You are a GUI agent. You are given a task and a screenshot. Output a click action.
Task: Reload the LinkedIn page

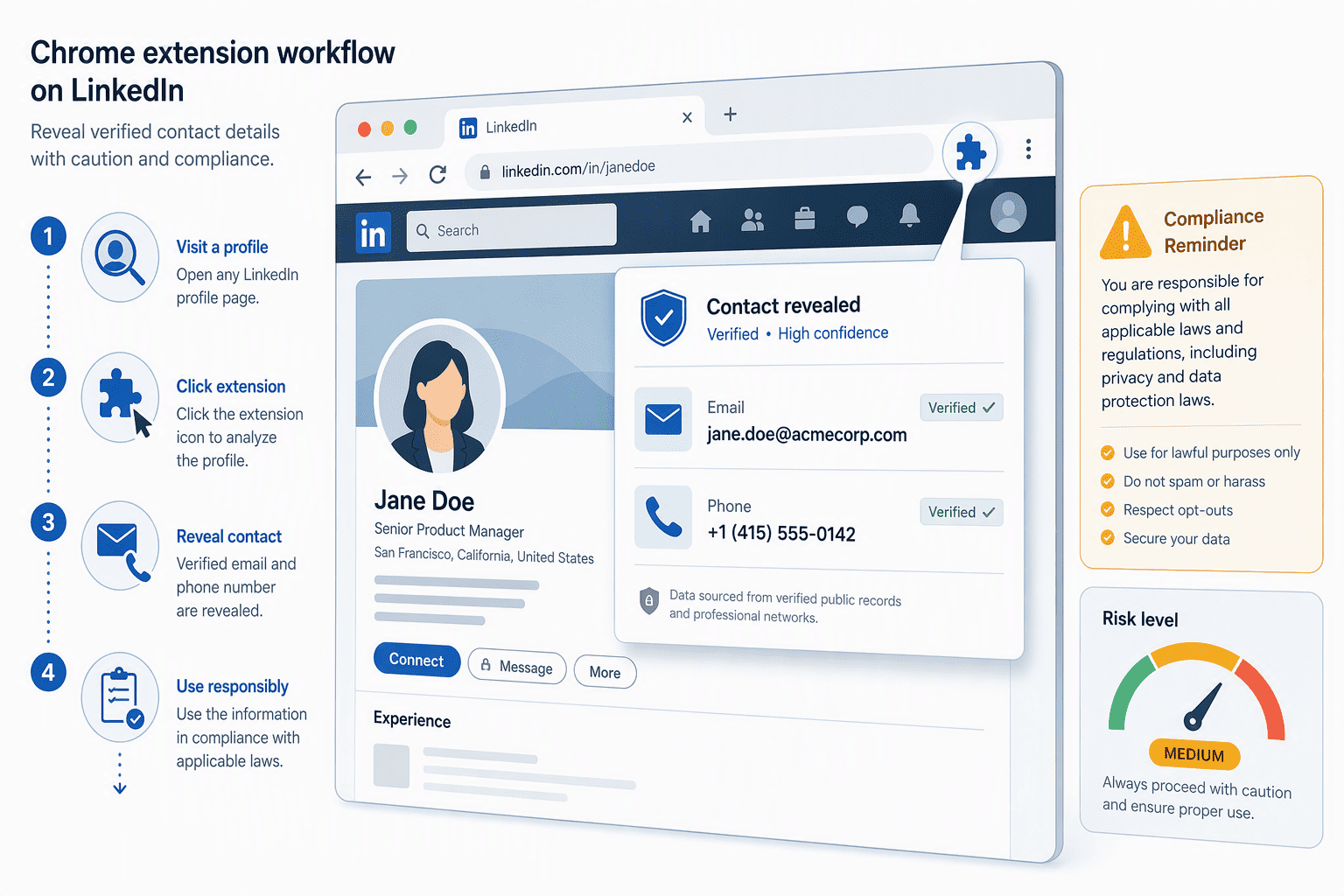437,175
